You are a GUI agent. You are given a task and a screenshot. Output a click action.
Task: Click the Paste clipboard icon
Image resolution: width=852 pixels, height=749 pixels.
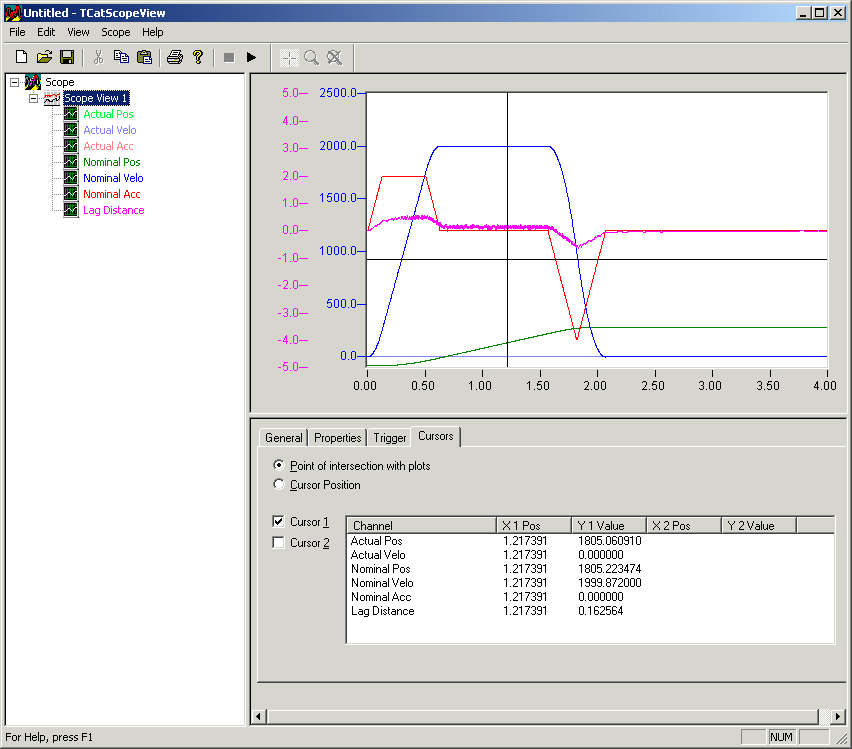145,57
